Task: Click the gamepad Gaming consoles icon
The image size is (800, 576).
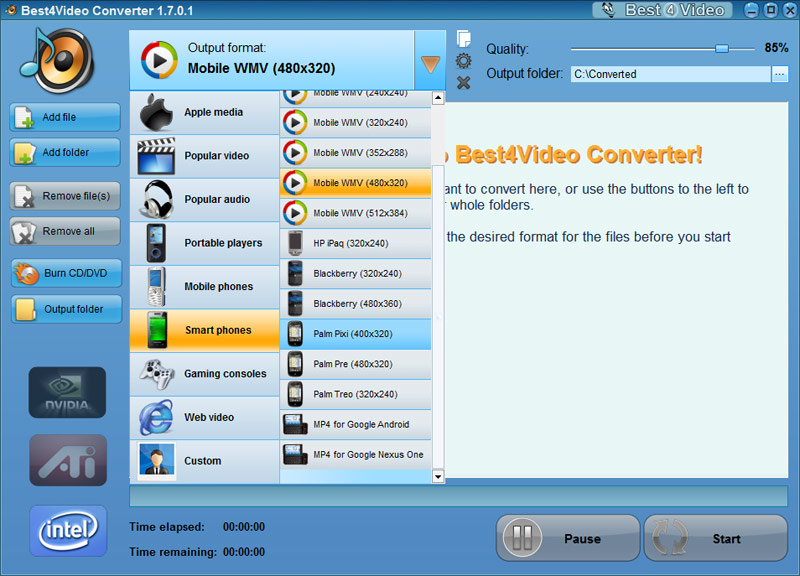Action: tap(157, 374)
